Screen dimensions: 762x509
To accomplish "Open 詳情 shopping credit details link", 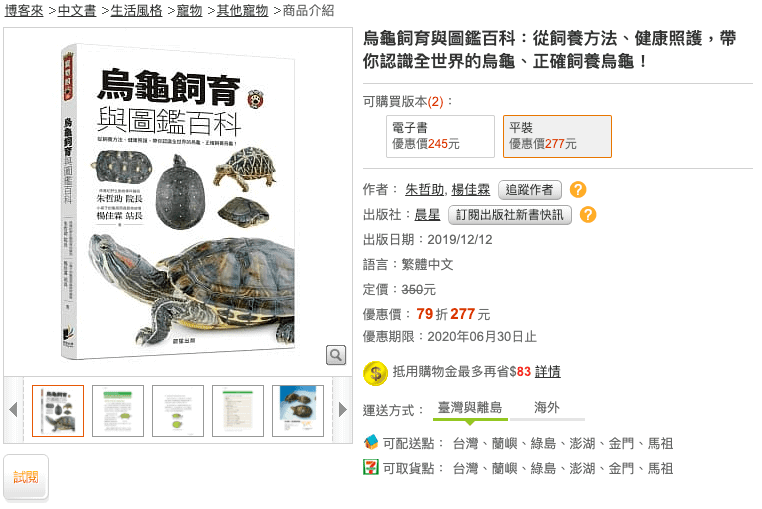I will [x=548, y=372].
